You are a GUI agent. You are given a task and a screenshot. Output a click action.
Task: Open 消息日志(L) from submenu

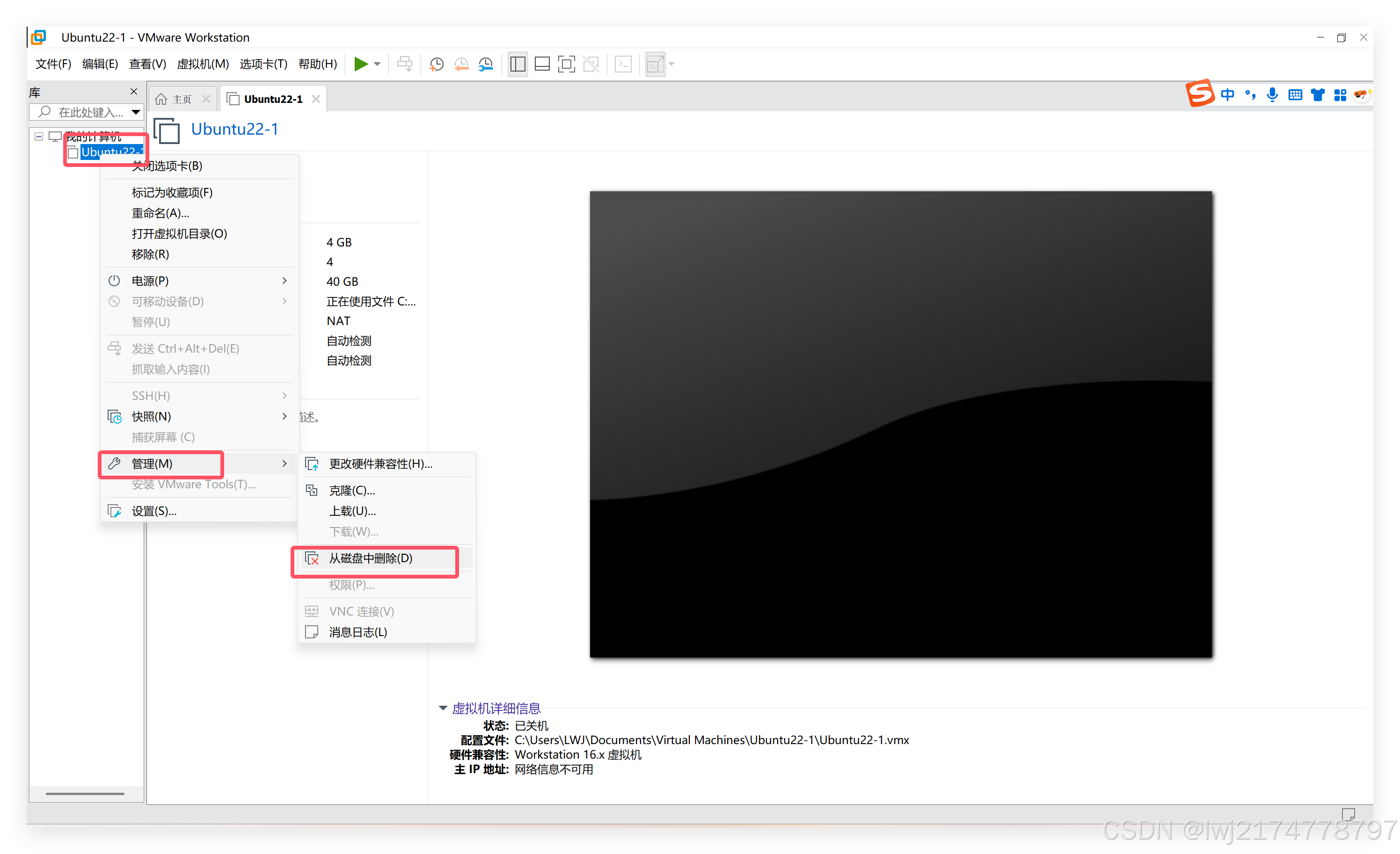click(x=387, y=633)
